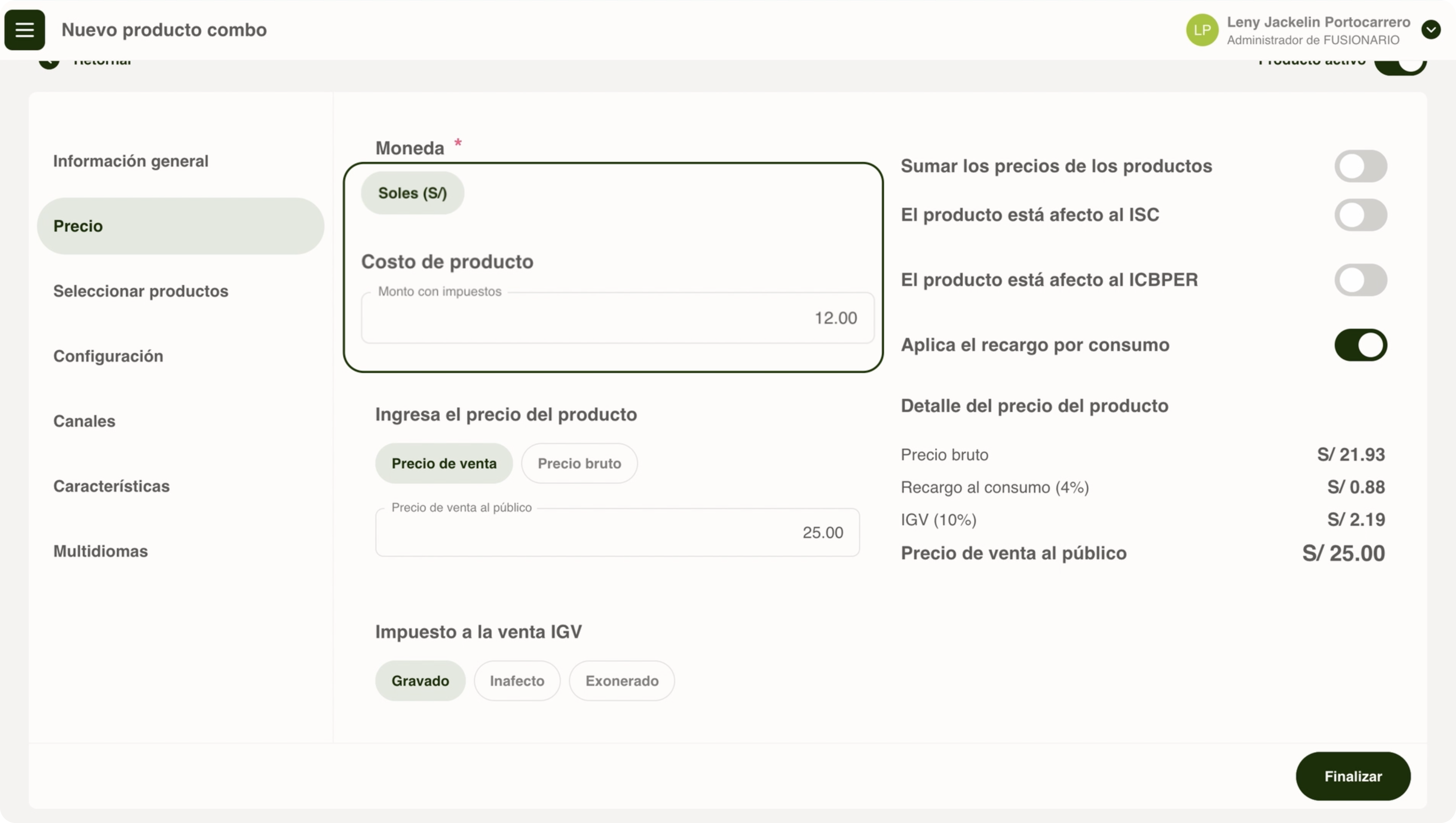This screenshot has width=1456, height=823.
Task: Select the Inafecto IGV option
Action: coord(517,681)
